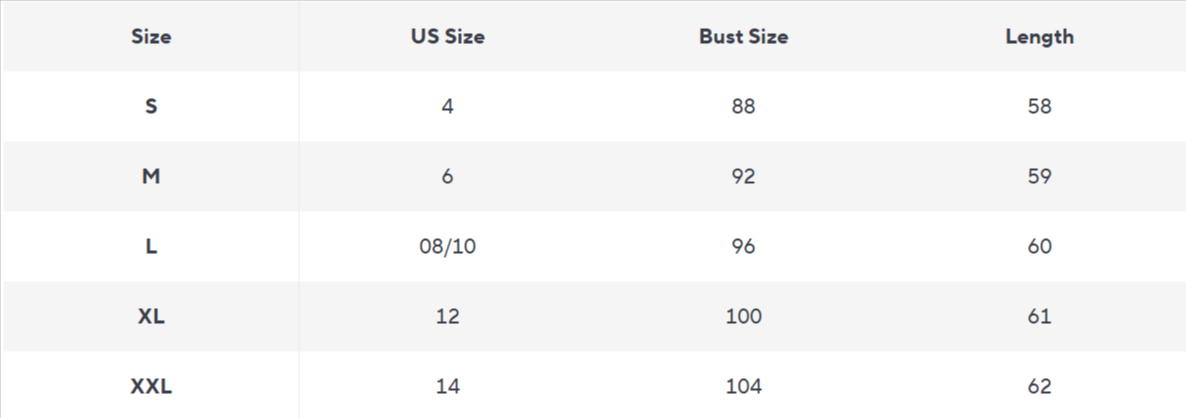
Task: Click bust size value 104
Action: pos(743,386)
